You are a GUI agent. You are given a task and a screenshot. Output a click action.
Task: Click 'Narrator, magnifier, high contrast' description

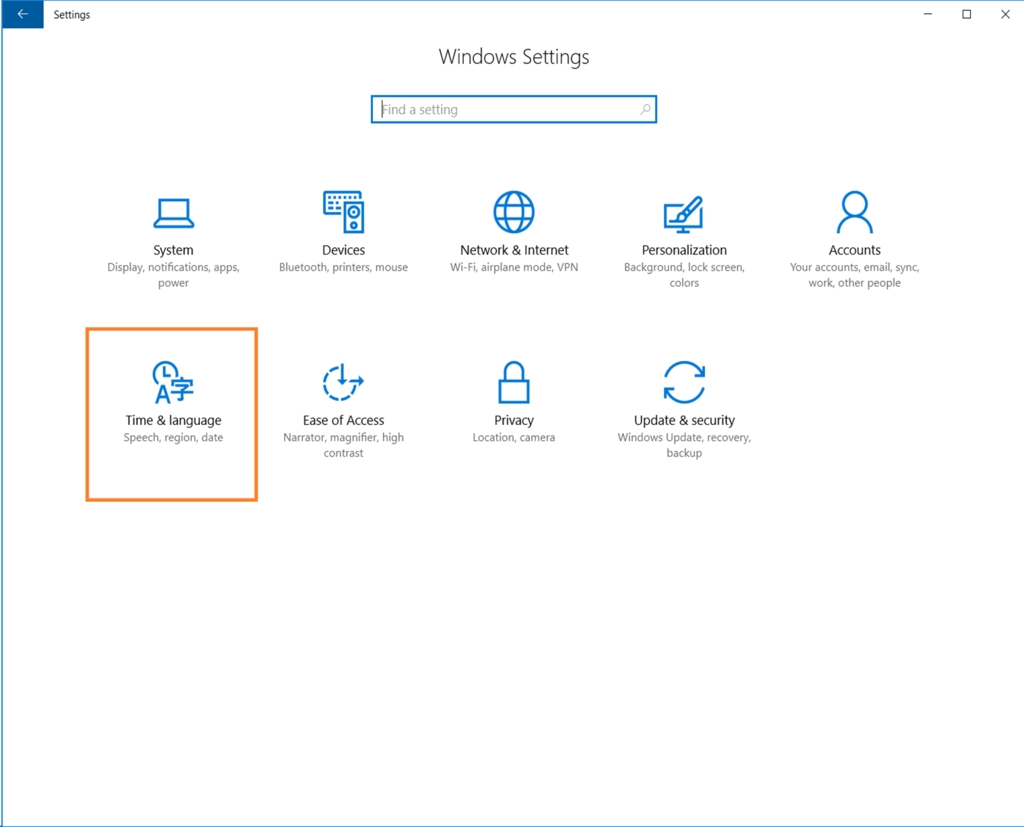[x=344, y=445]
